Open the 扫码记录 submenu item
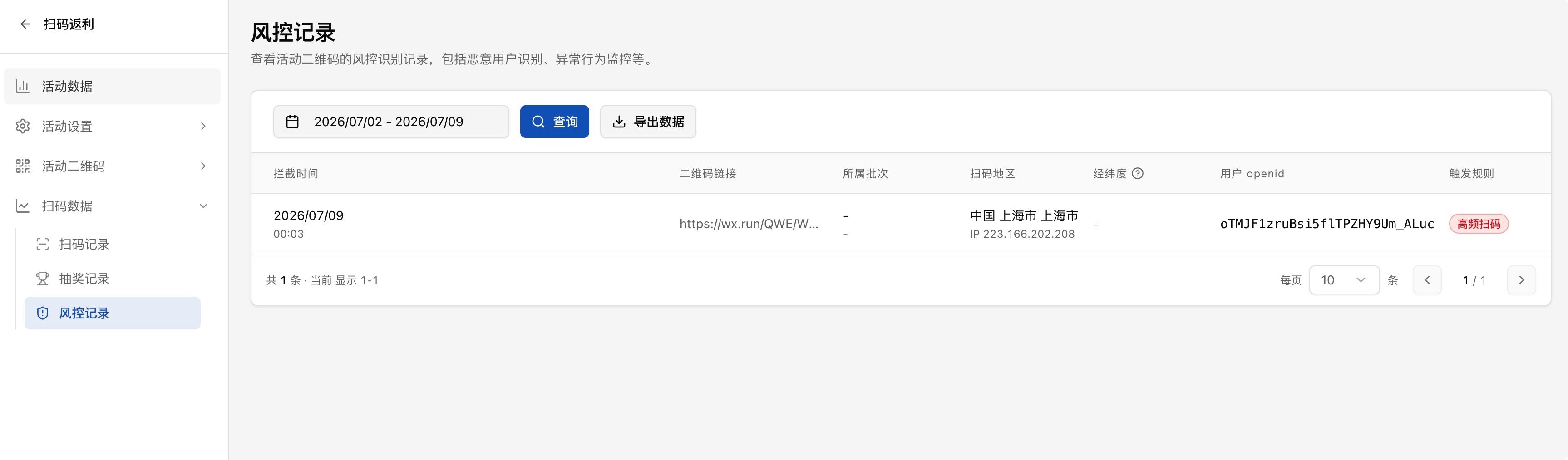 point(113,245)
